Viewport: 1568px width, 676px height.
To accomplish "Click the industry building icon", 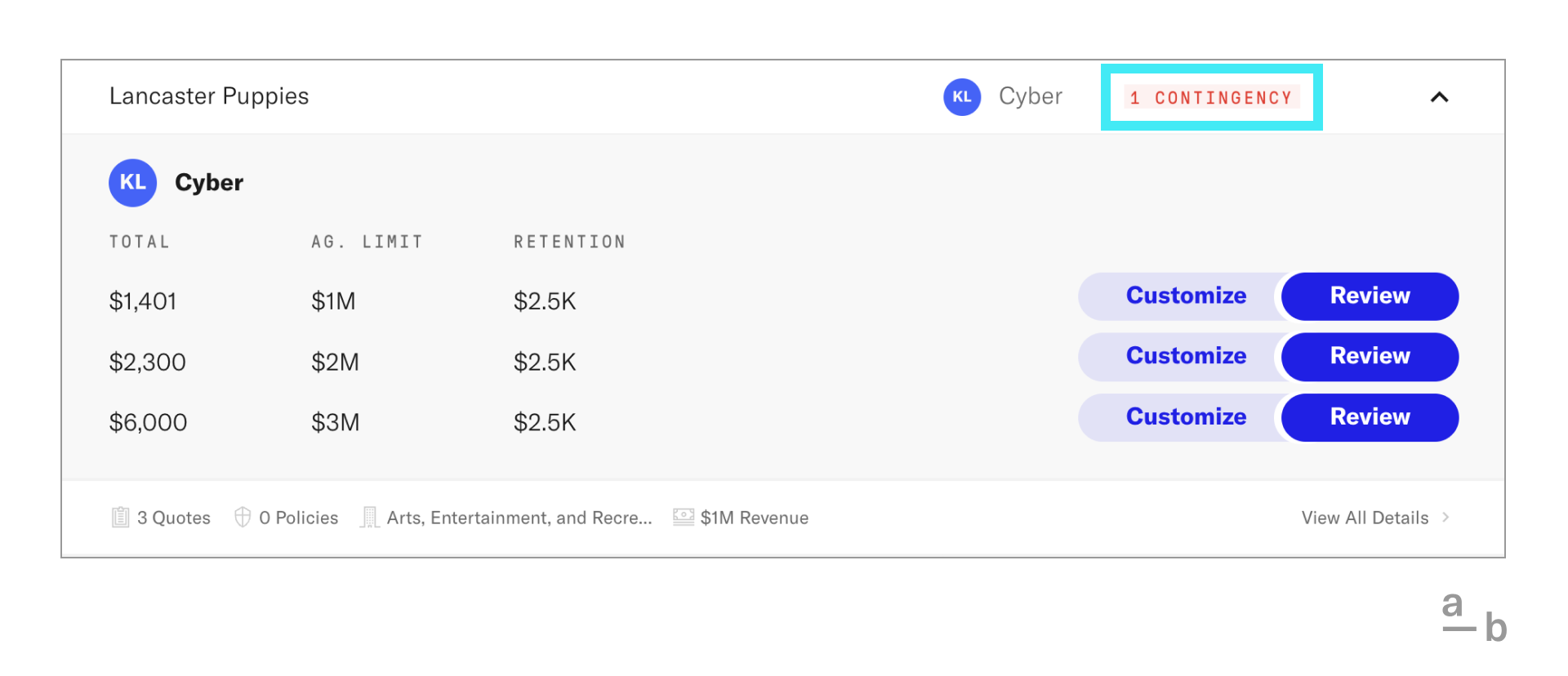I will point(370,517).
